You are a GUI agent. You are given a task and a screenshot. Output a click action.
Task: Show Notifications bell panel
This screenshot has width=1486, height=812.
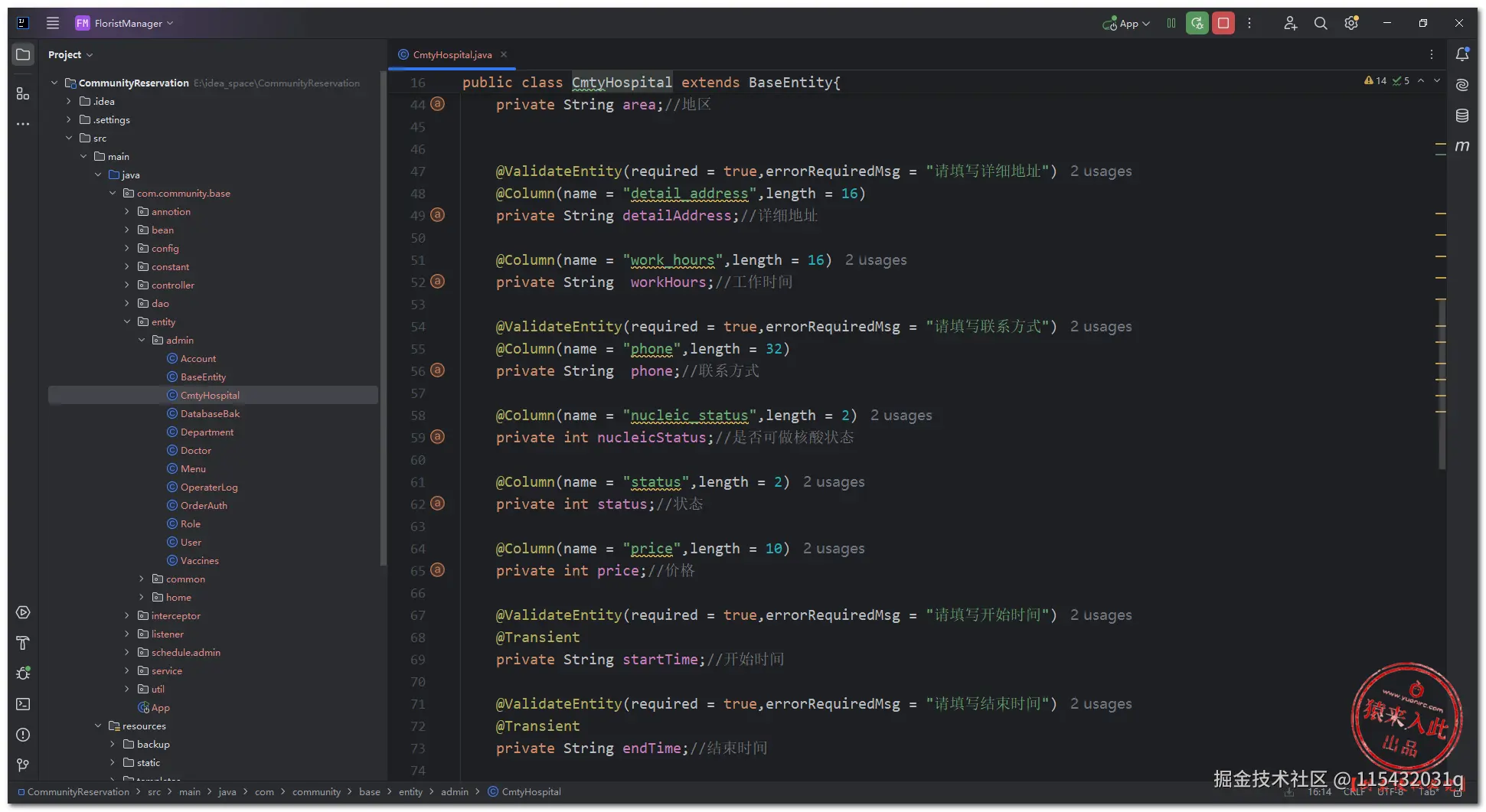click(x=1462, y=54)
